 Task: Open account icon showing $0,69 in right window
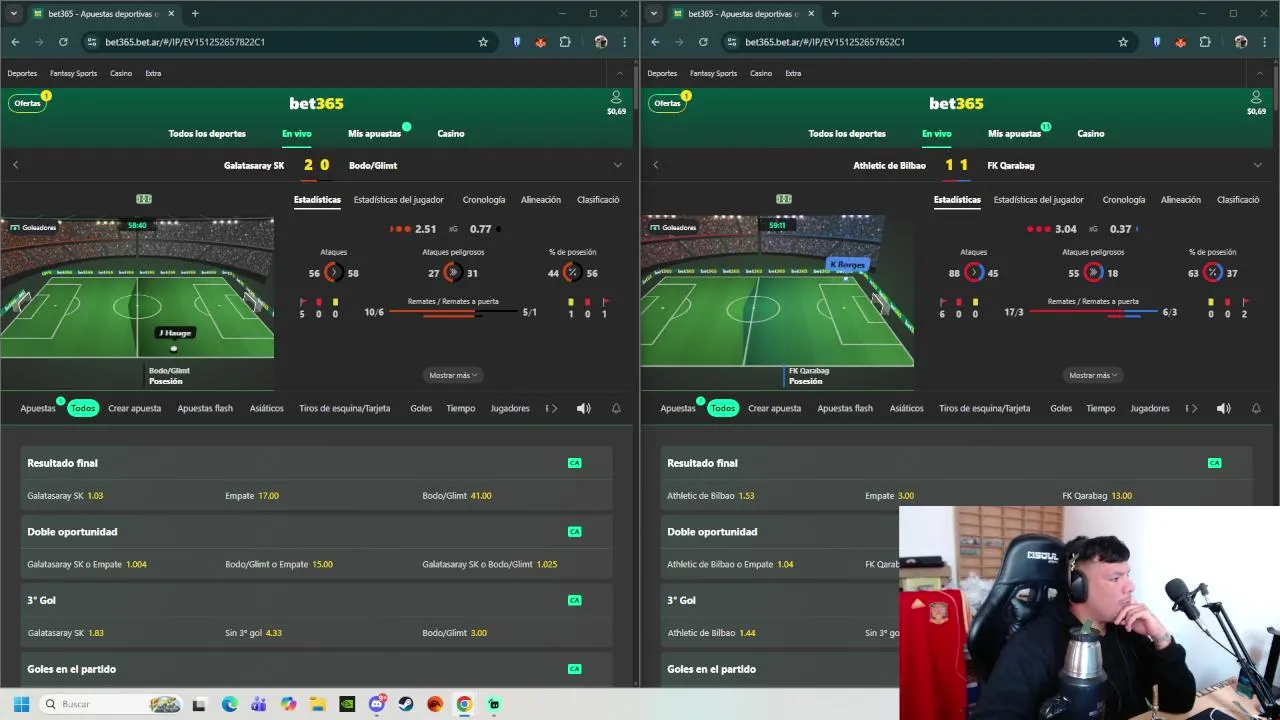coord(1256,102)
